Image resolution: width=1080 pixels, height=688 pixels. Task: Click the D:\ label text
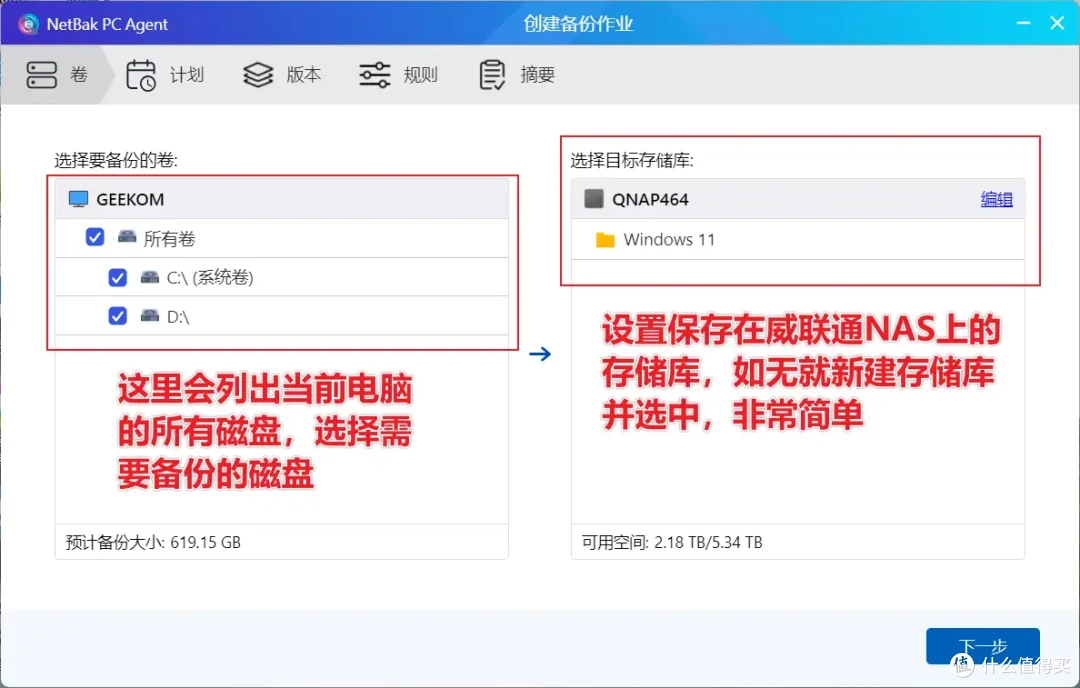coord(178,317)
